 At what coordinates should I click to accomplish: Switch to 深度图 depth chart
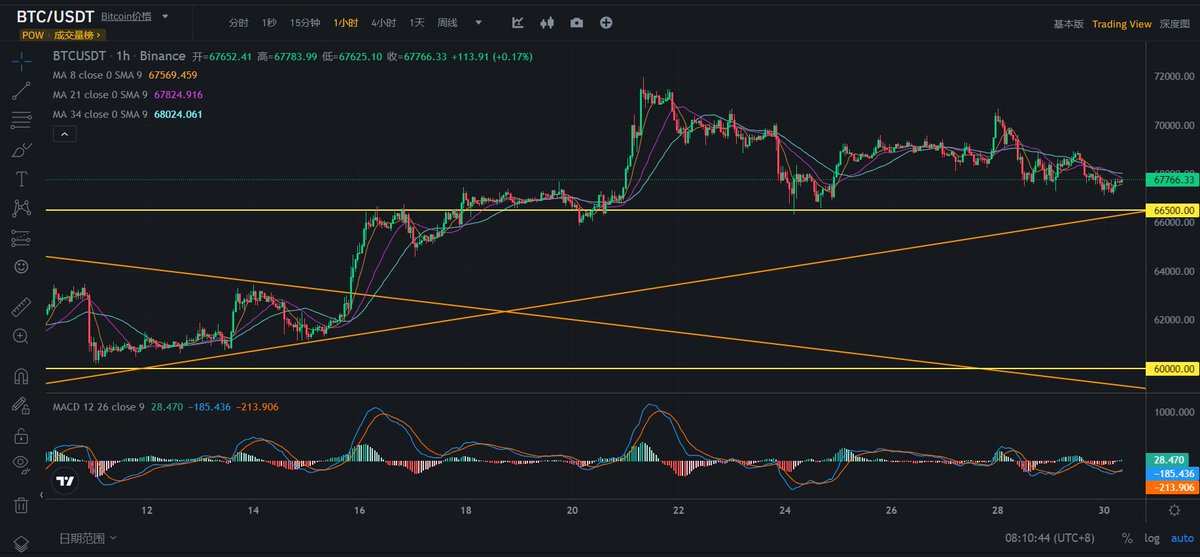(x=1174, y=24)
